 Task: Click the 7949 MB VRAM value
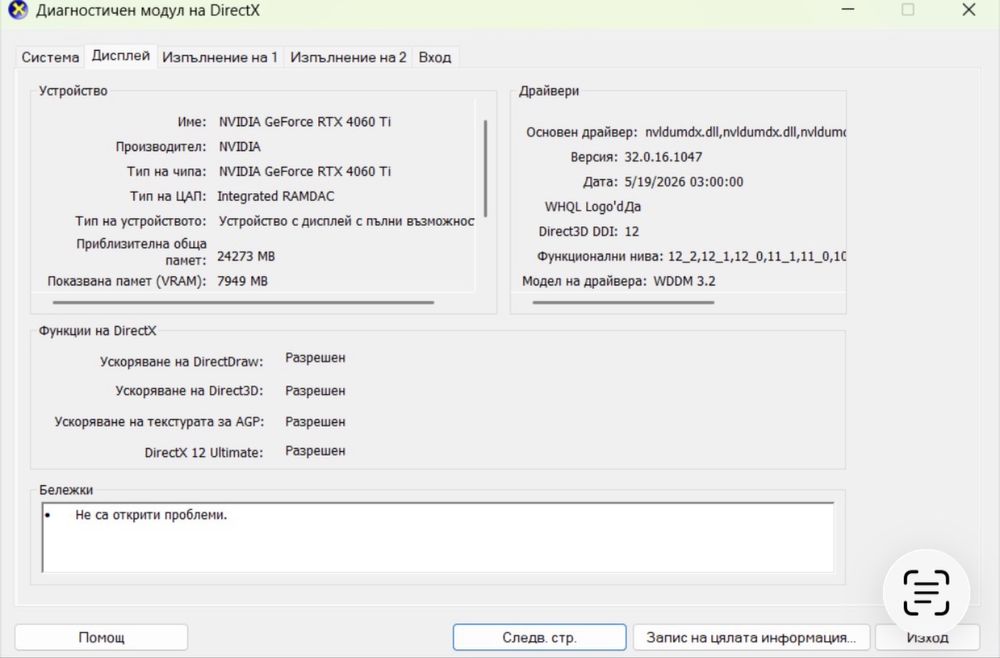pyautogui.click(x=242, y=281)
